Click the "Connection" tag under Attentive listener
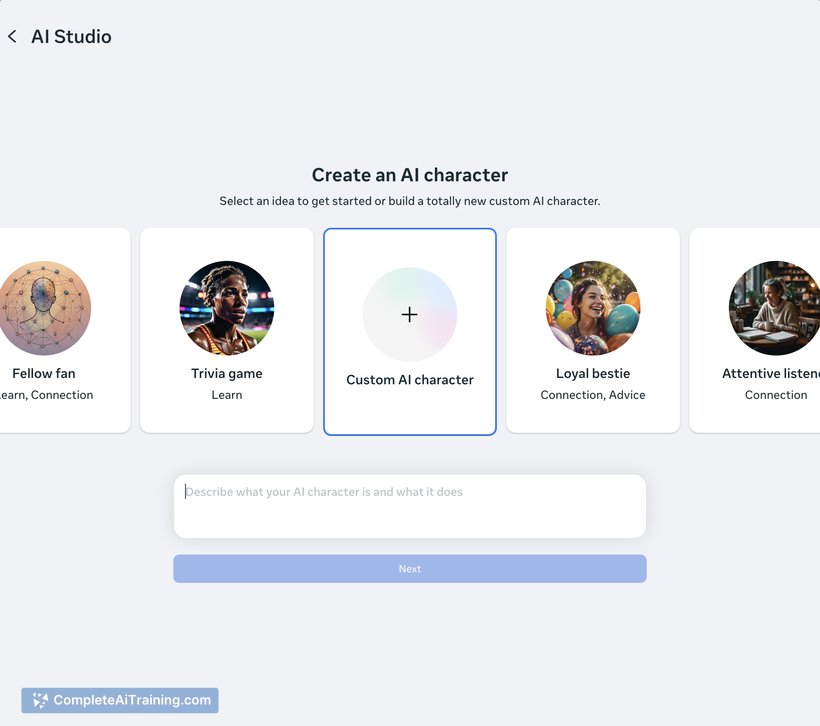This screenshot has height=726, width=820. tap(776, 395)
